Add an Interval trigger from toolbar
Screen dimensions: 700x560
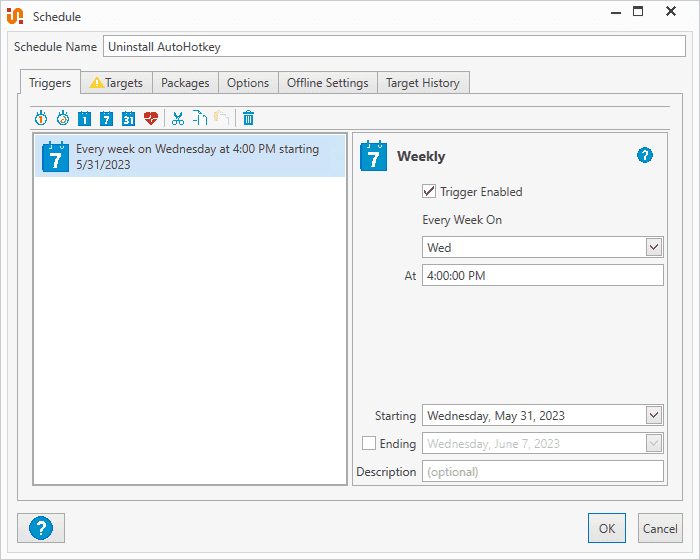point(63,118)
